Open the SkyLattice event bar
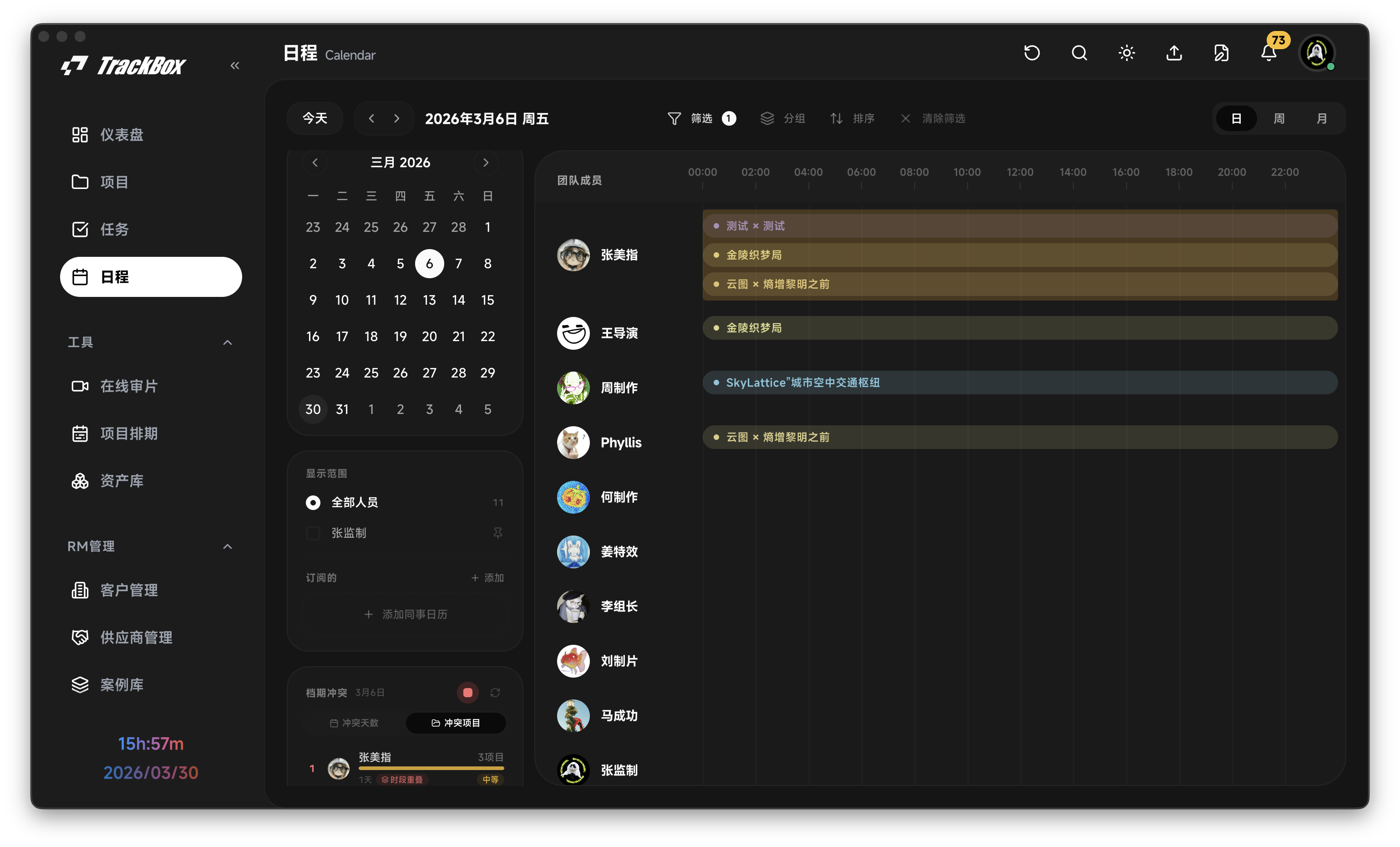This screenshot has height=847, width=1400. pyautogui.click(x=1020, y=383)
